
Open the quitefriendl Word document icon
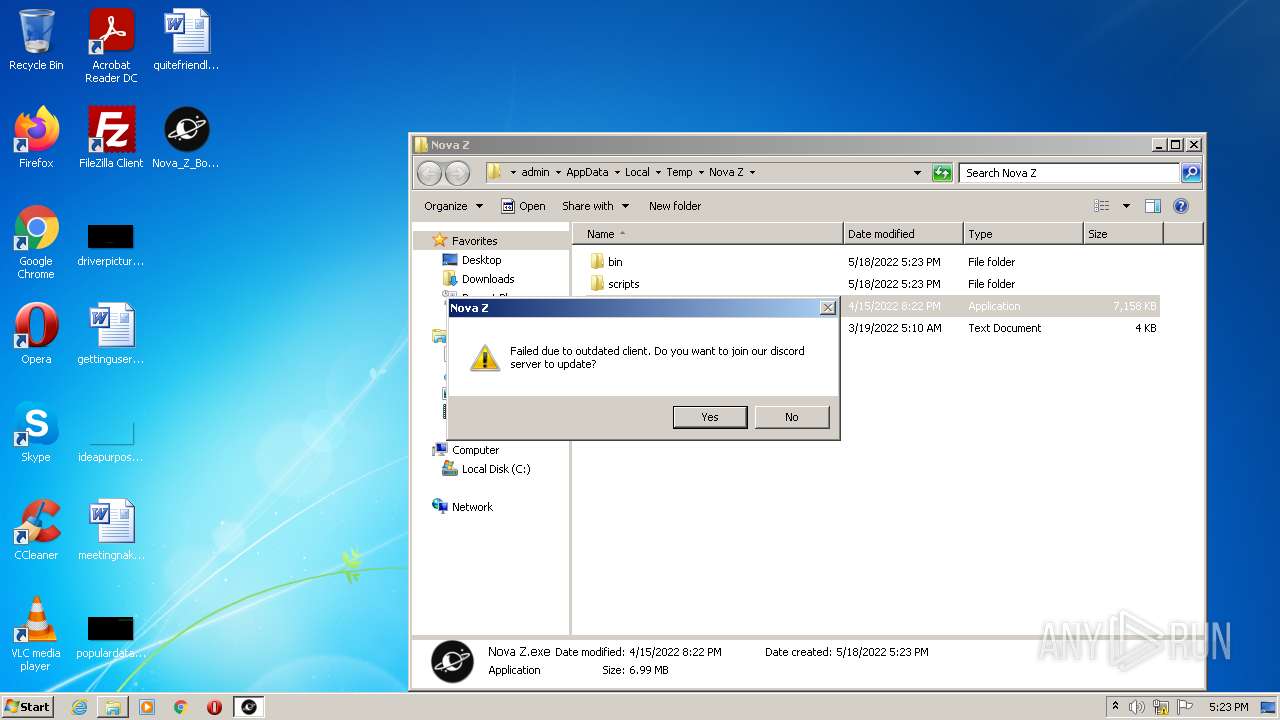(186, 40)
